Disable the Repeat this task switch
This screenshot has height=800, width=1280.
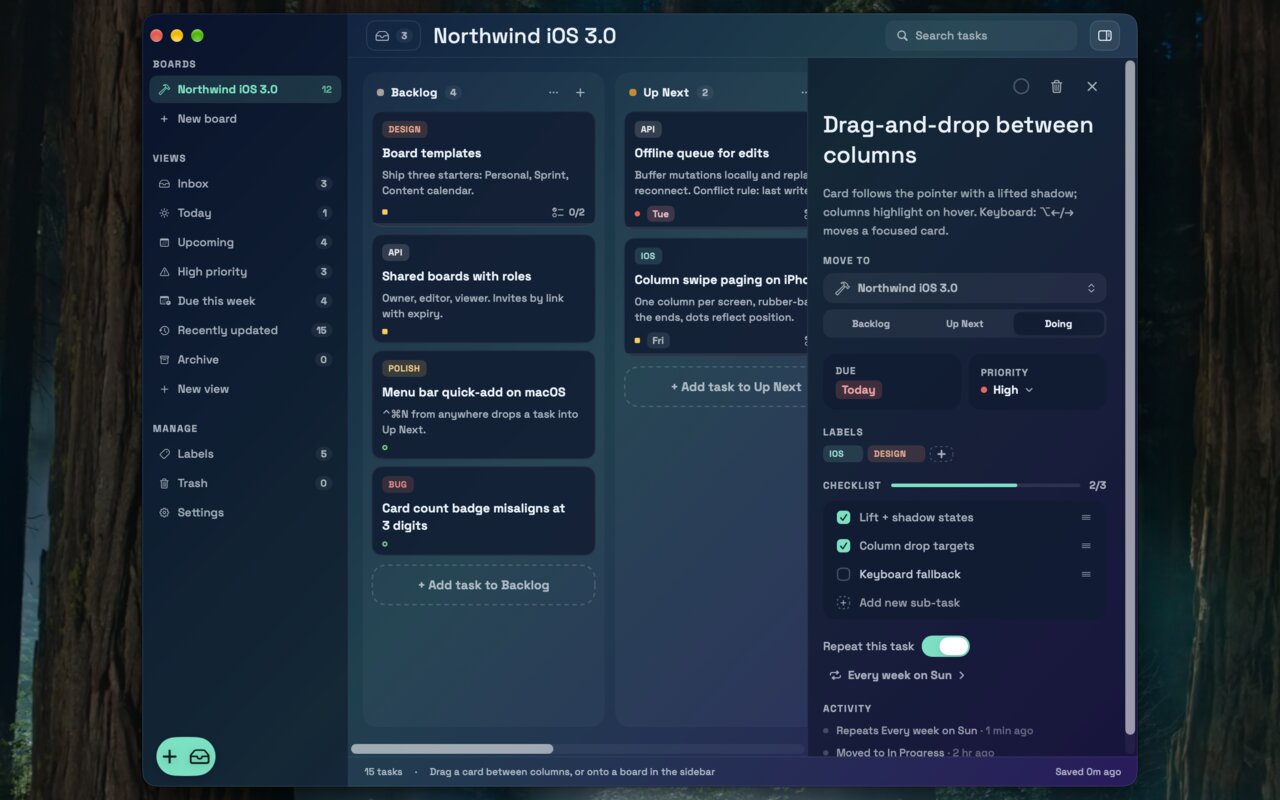(x=946, y=646)
